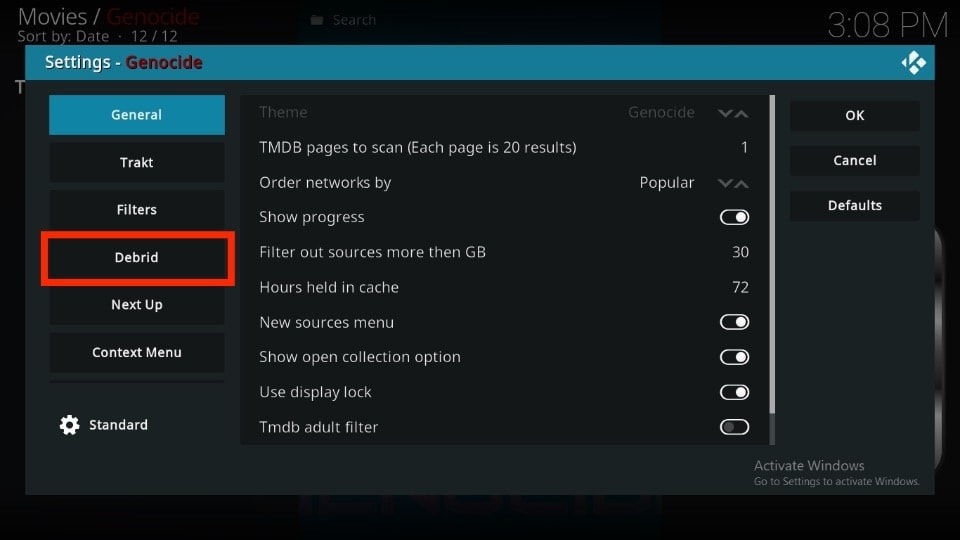Viewport: 960px width, 540px height.
Task: Click the 3:08 PM clock
Action: 887,26
